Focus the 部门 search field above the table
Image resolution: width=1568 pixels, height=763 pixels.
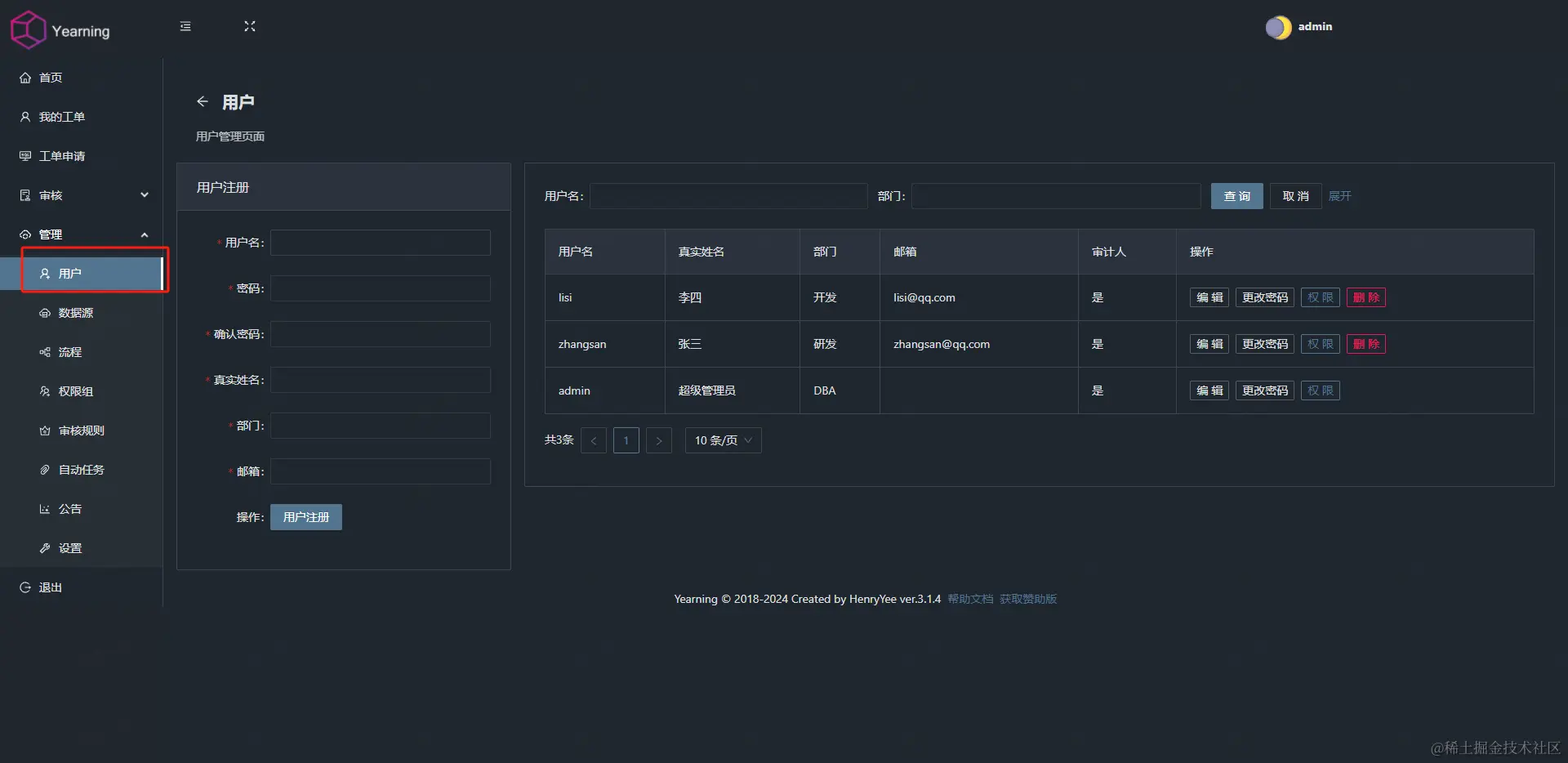[x=1056, y=196]
